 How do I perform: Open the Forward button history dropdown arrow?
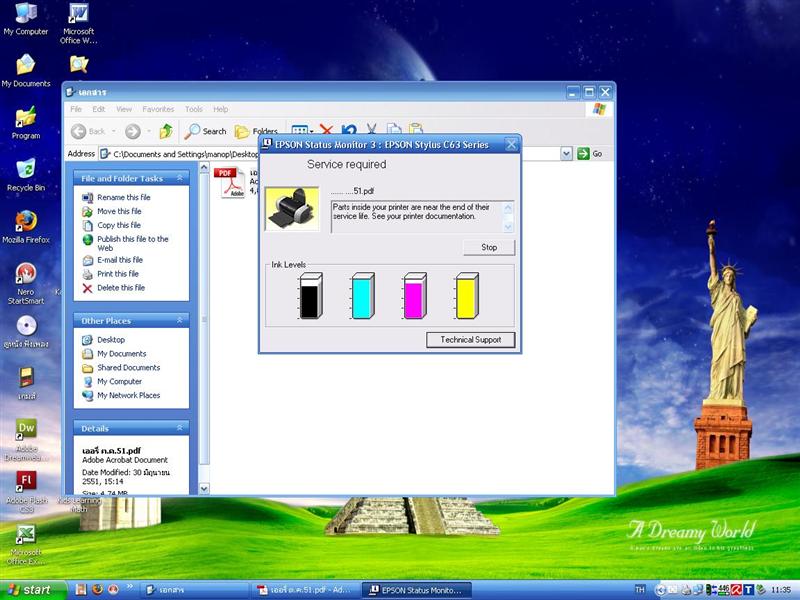point(149,131)
